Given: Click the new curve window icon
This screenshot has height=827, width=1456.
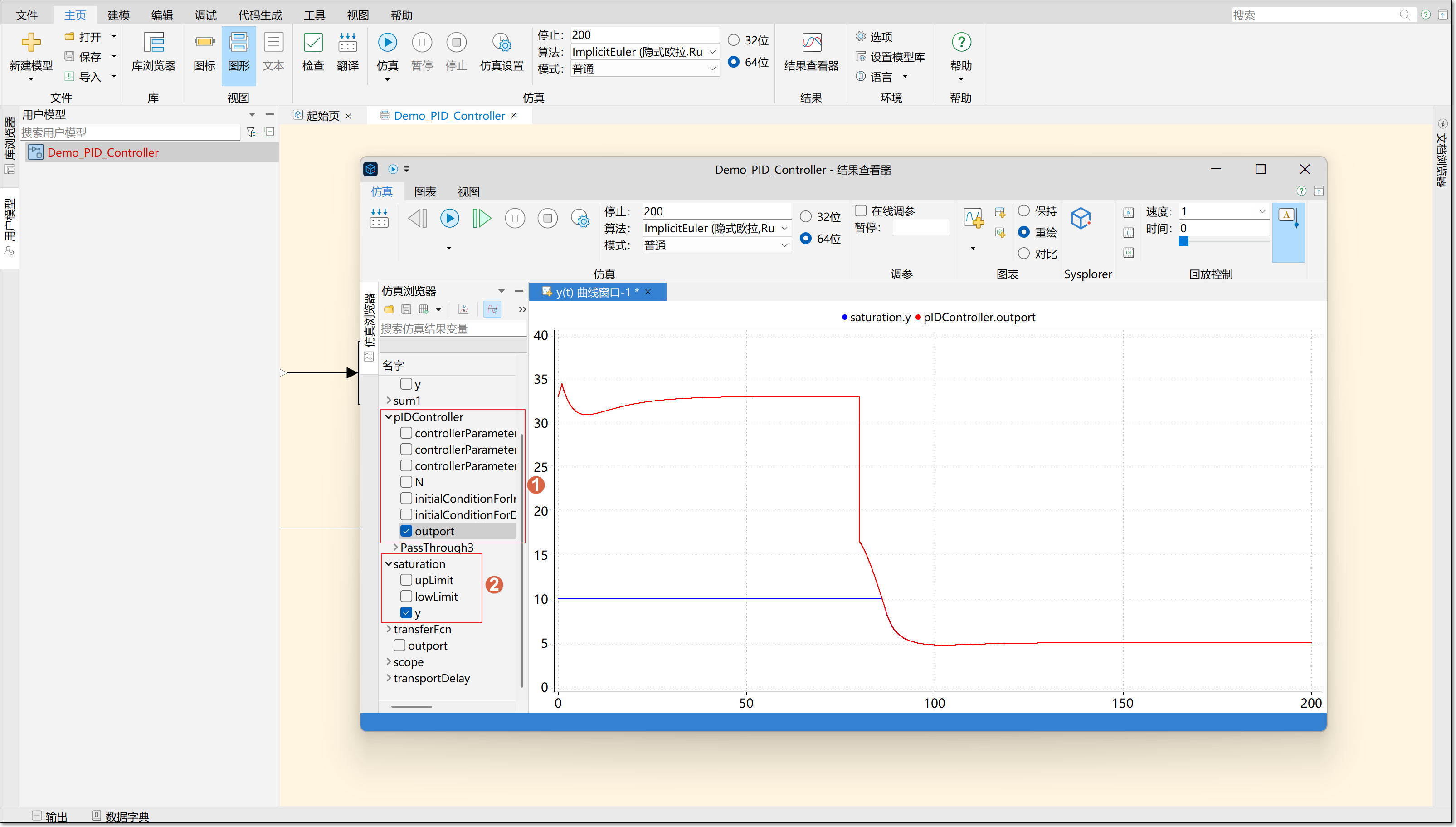Looking at the screenshot, I should [973, 219].
